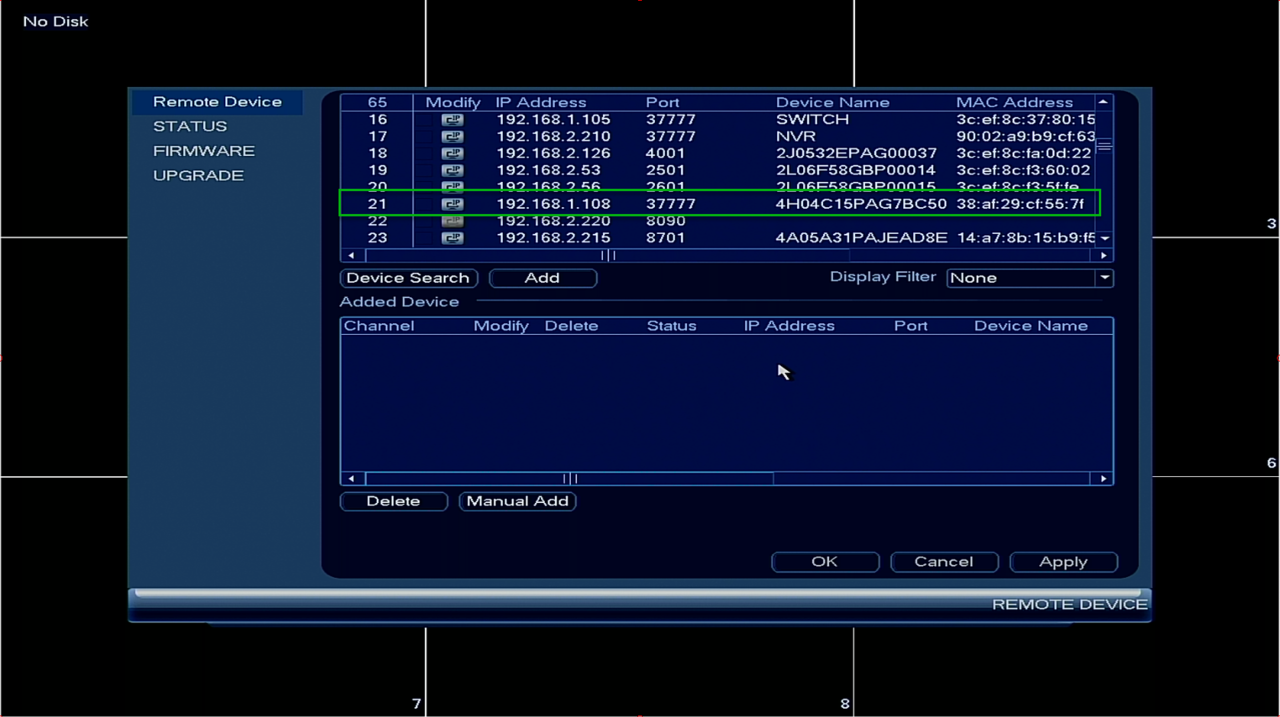Screen dimensions: 1280x717
Task: Click the Modify icon for NVR device
Action: 453,137
